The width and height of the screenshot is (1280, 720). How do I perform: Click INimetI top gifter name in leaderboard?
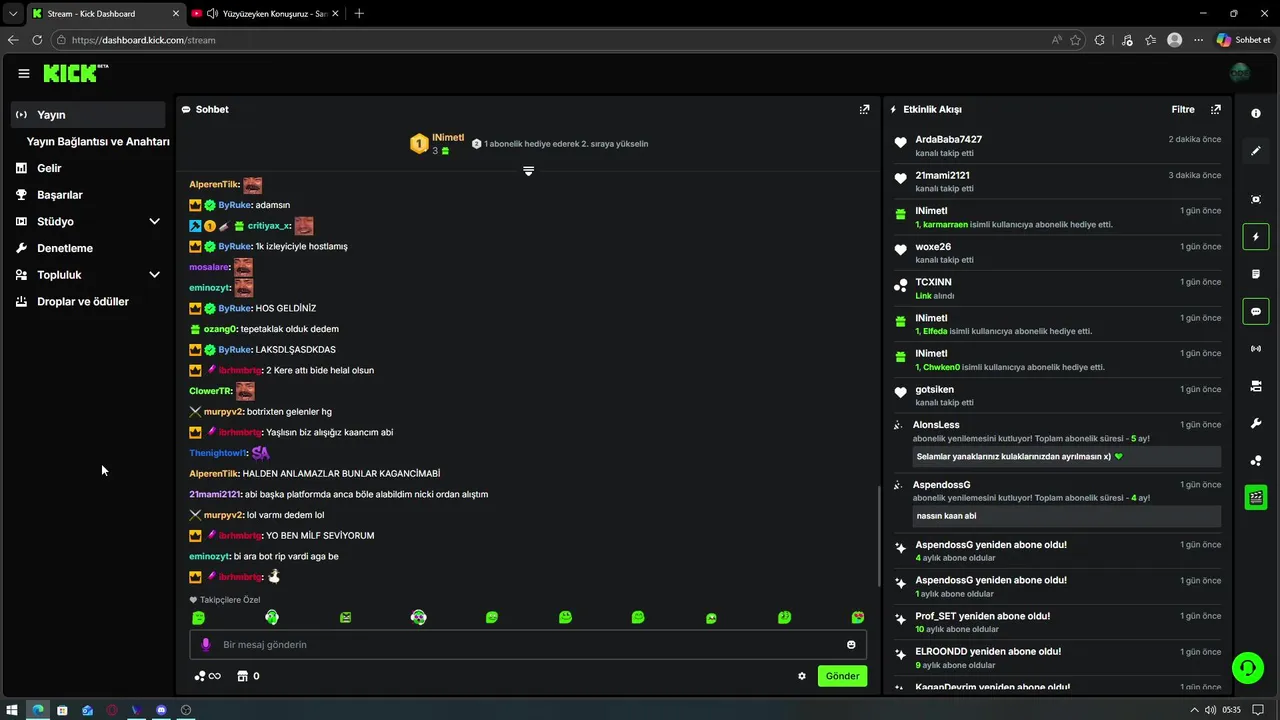coord(448,138)
